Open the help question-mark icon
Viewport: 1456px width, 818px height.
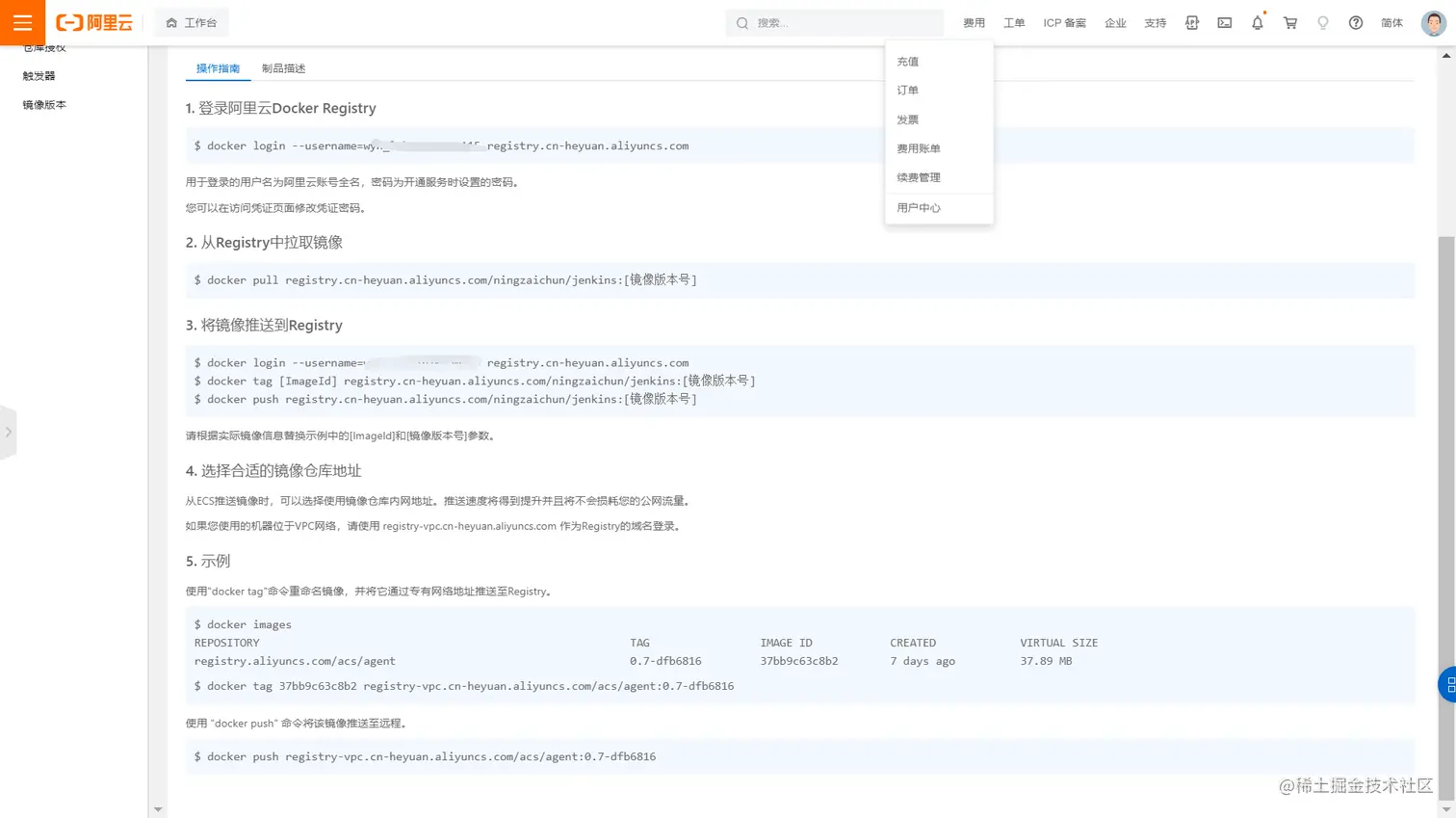coord(1356,23)
